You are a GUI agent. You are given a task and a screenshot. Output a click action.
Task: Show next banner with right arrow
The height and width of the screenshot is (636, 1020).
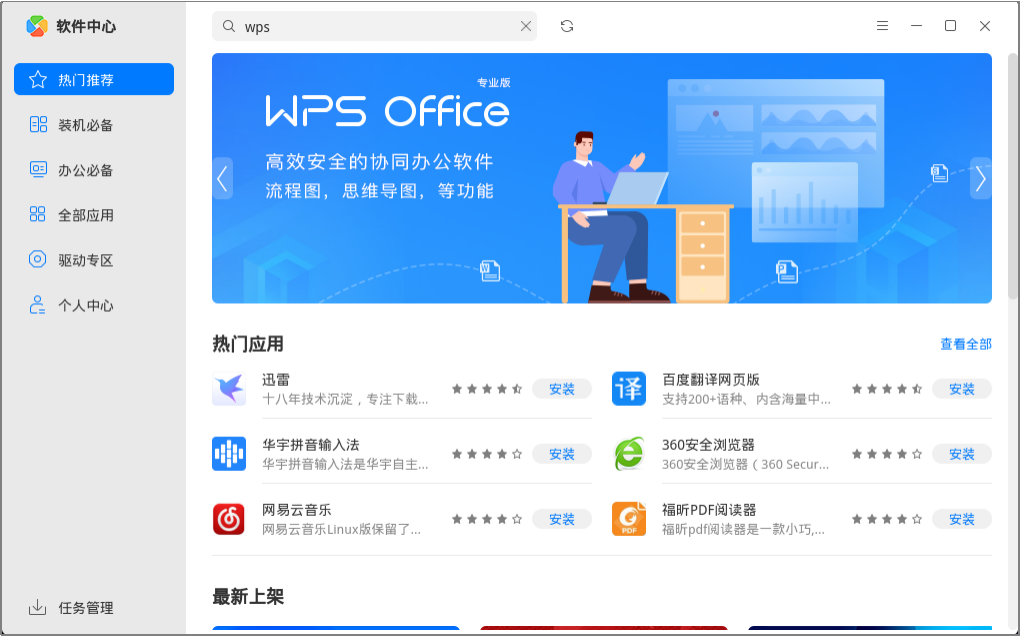click(980, 178)
